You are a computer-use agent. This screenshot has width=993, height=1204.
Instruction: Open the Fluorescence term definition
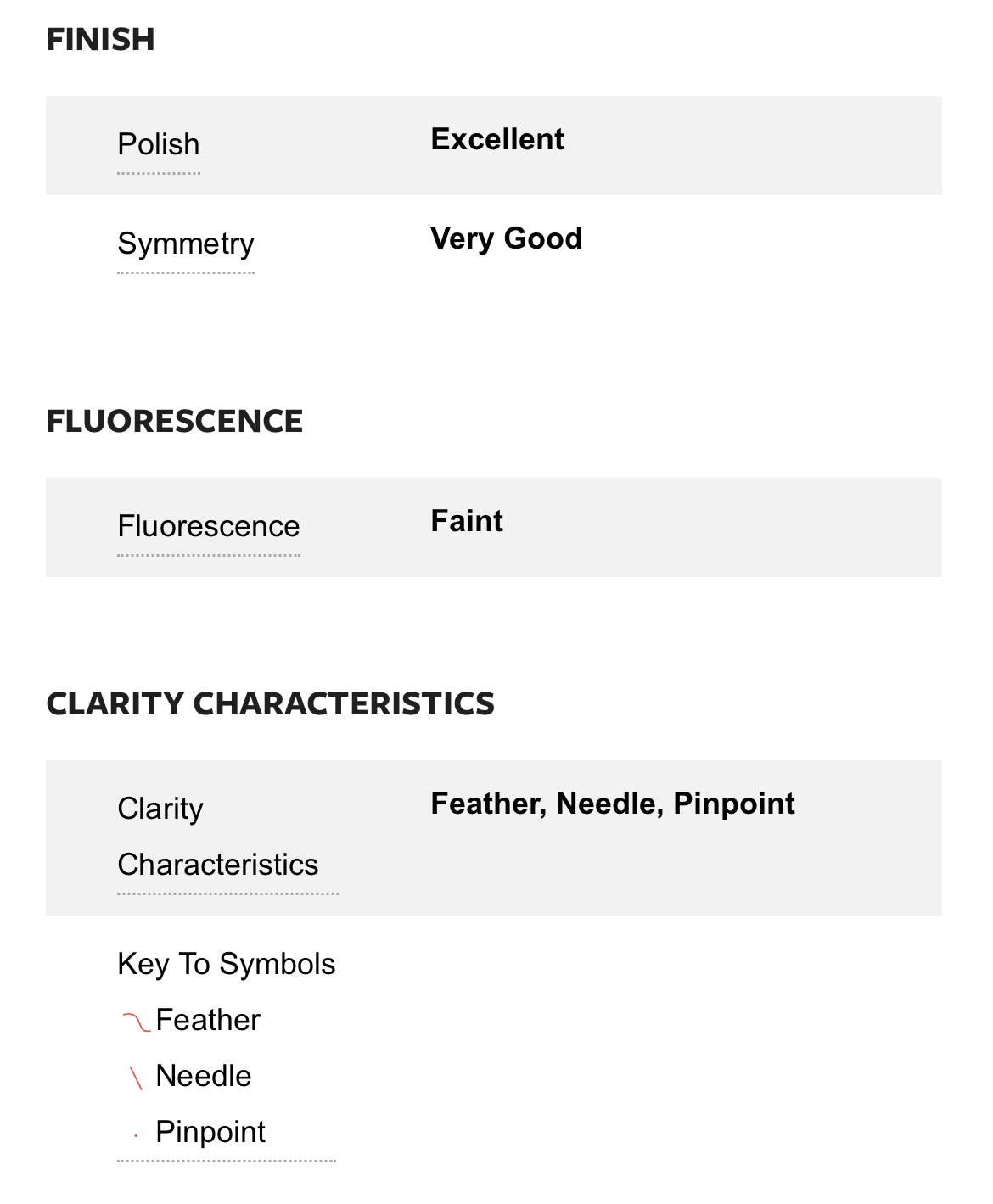pos(209,527)
